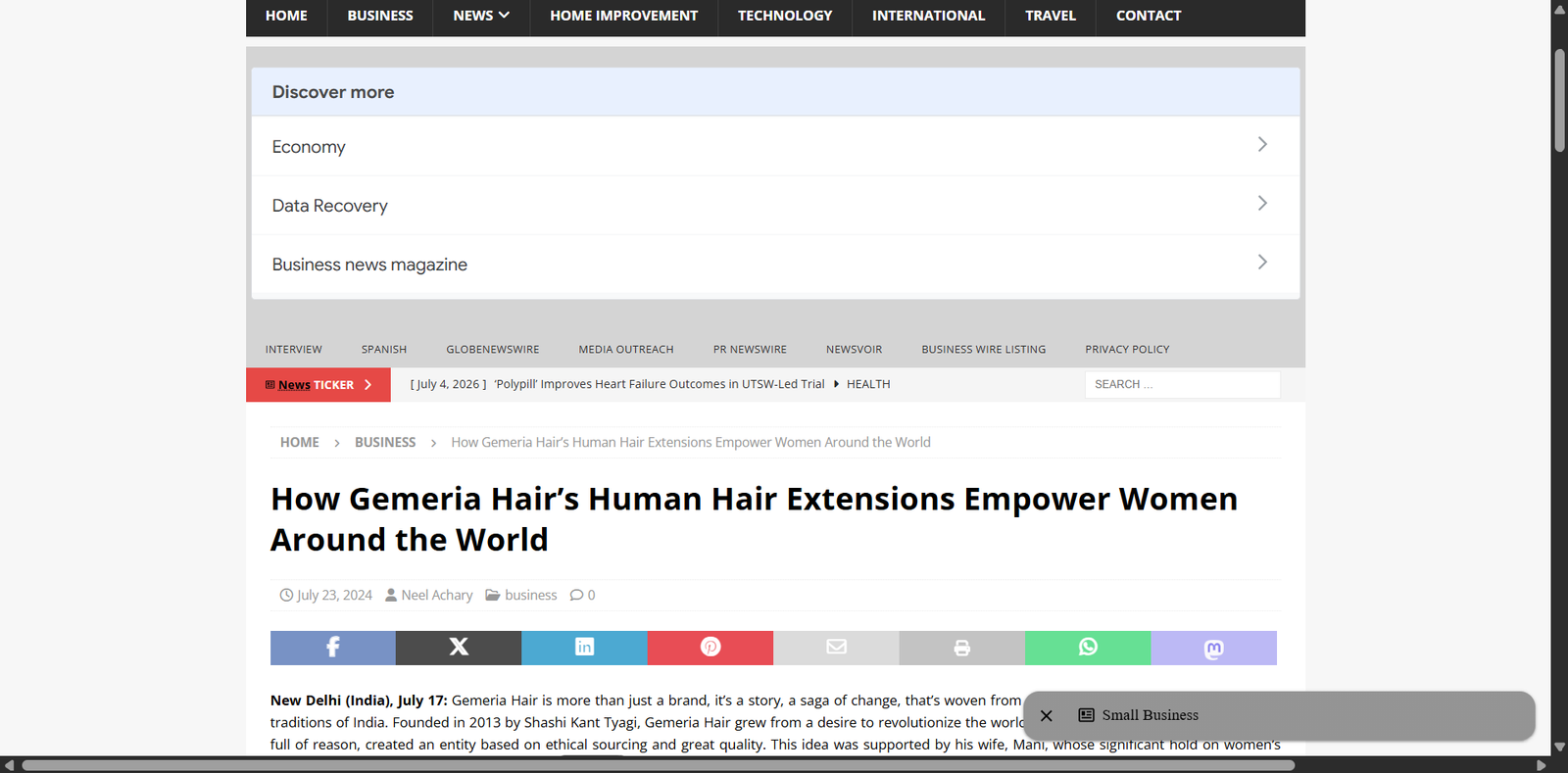
Task: Open SPANISH secondary menu link
Action: coord(384,349)
